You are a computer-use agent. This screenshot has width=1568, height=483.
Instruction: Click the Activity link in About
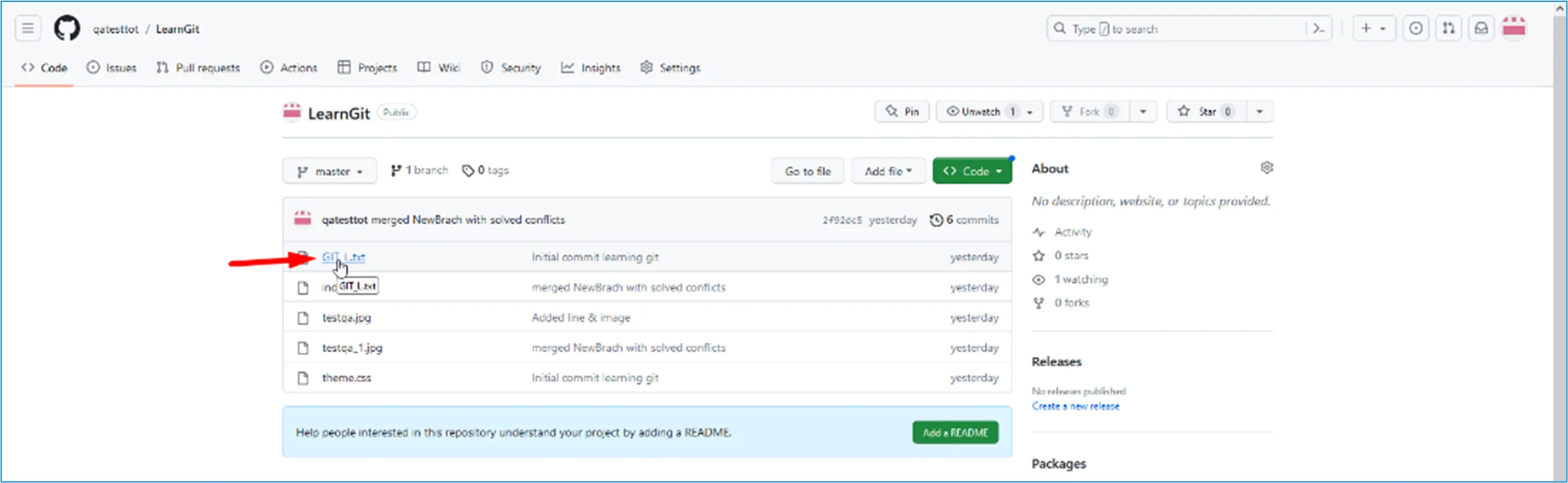1073,232
